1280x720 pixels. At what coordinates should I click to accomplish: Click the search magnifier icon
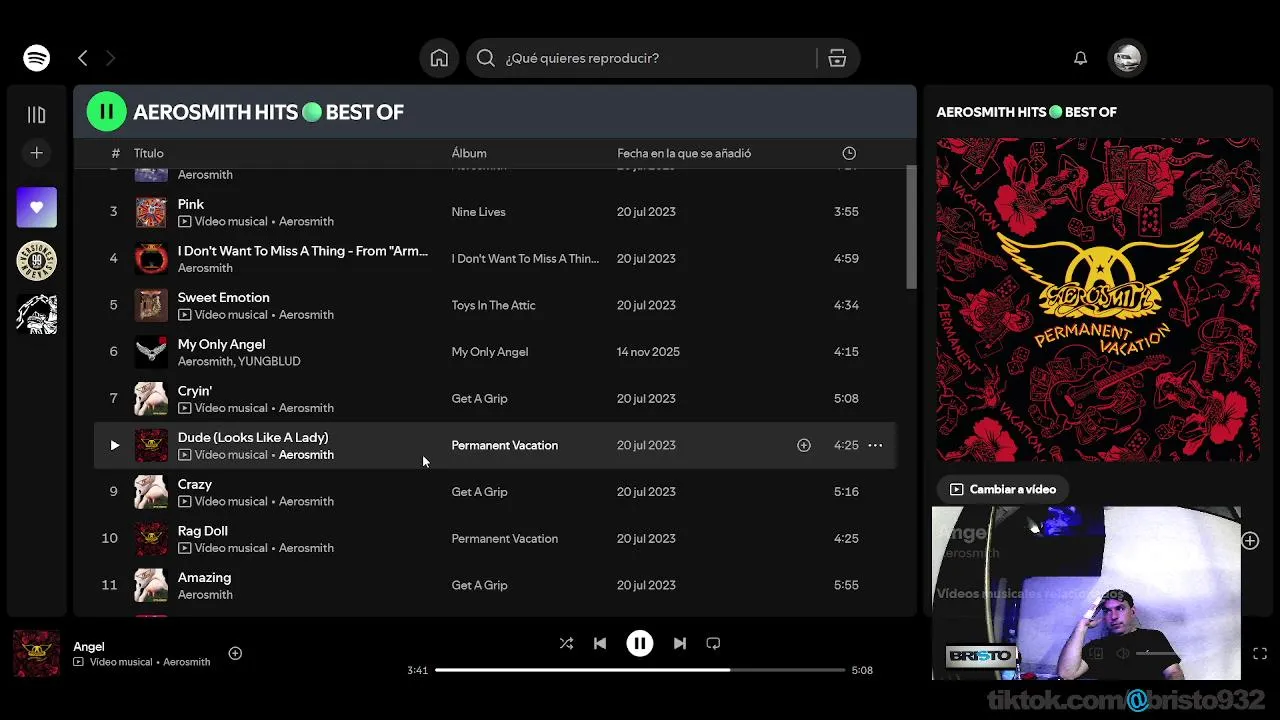(x=486, y=58)
